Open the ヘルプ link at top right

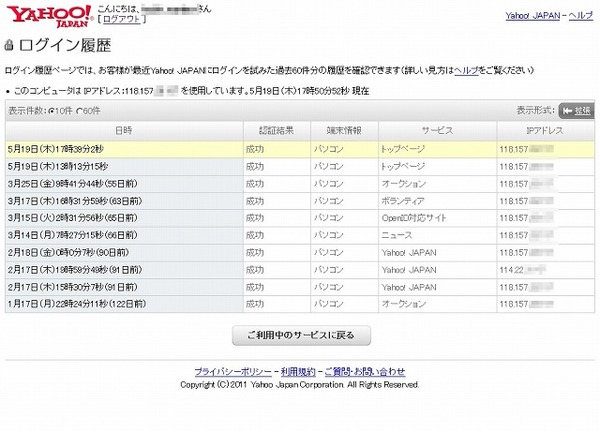(x=581, y=16)
